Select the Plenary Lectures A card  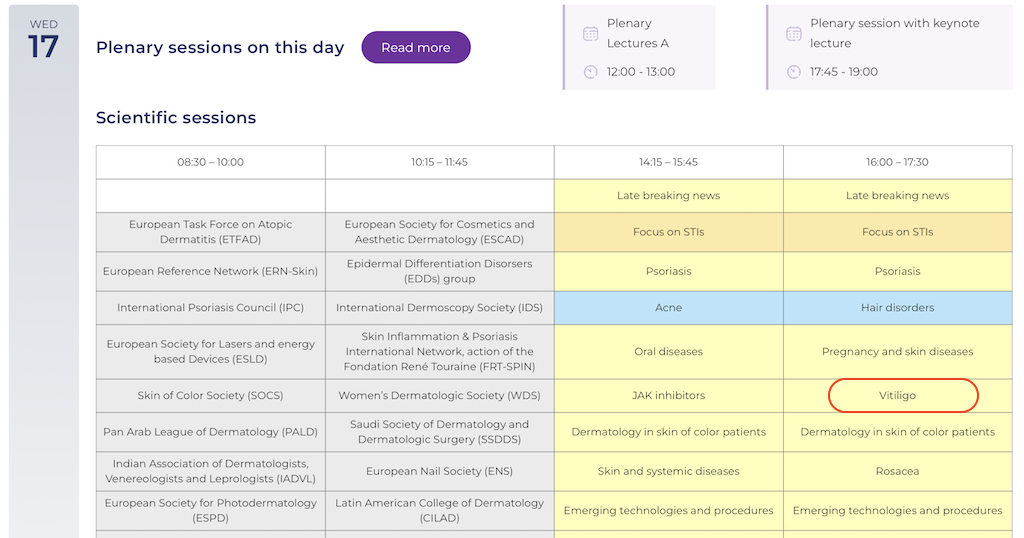coord(639,47)
